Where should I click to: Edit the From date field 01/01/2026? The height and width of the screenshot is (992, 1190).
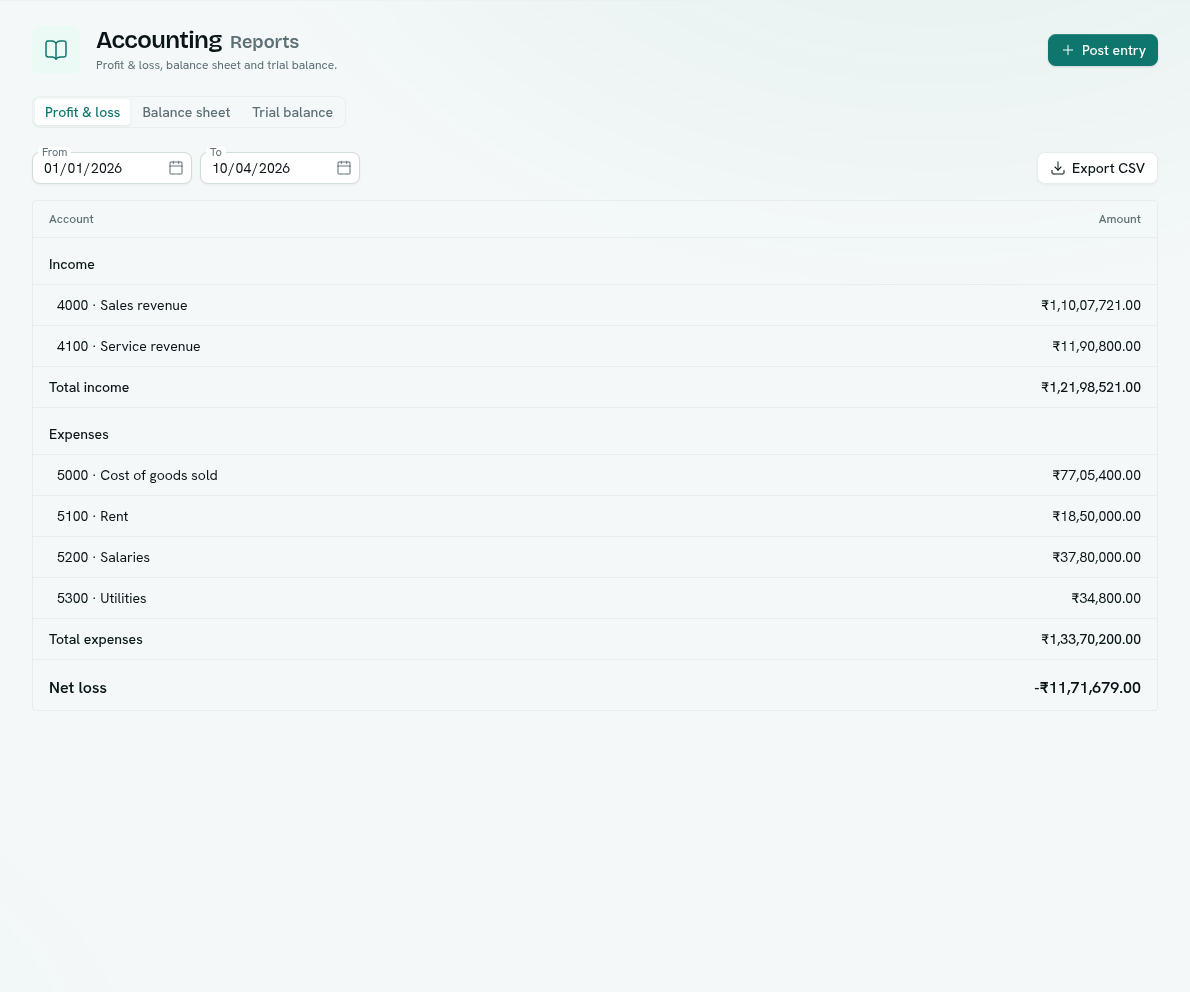(112, 168)
